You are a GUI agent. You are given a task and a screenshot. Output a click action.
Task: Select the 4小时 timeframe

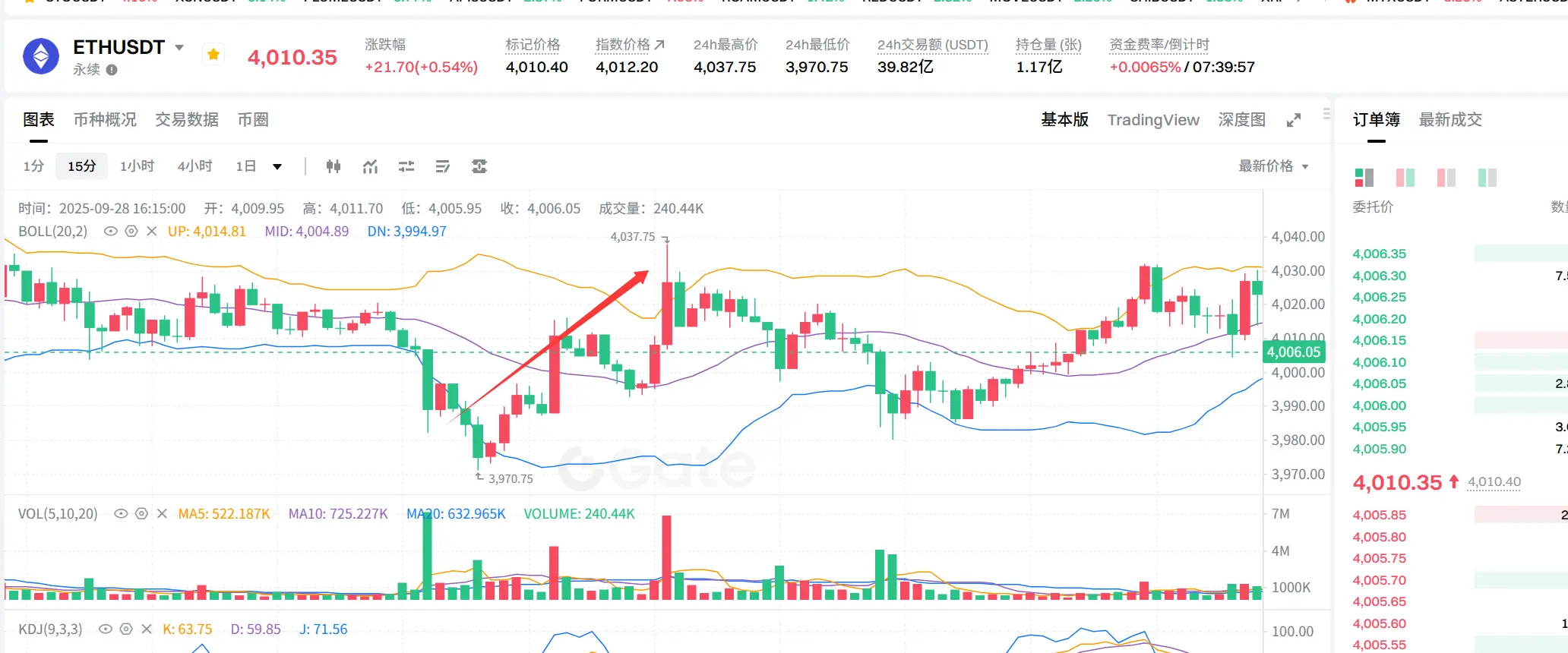[194, 166]
